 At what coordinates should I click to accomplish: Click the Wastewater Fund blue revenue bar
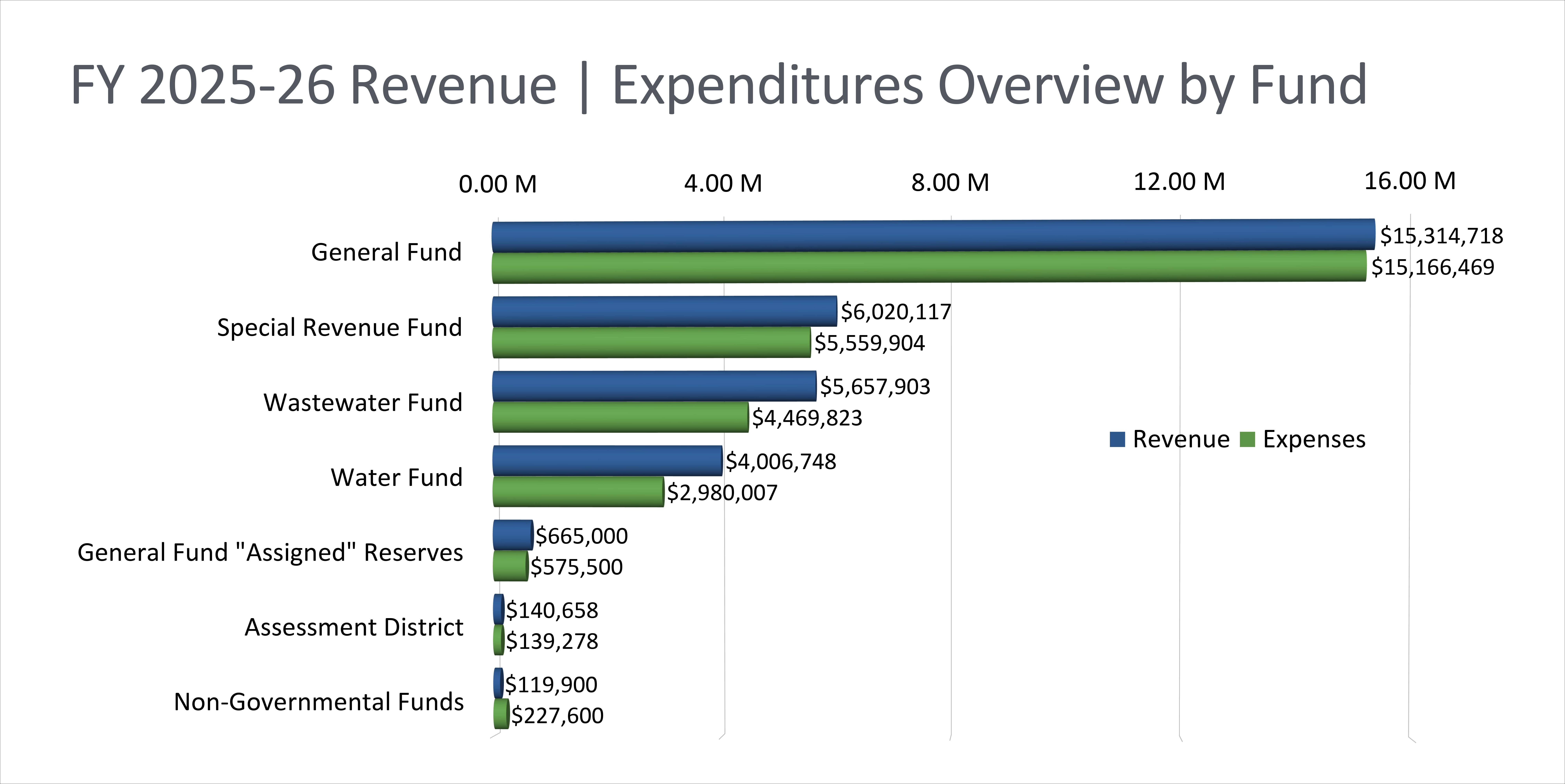coord(654,386)
